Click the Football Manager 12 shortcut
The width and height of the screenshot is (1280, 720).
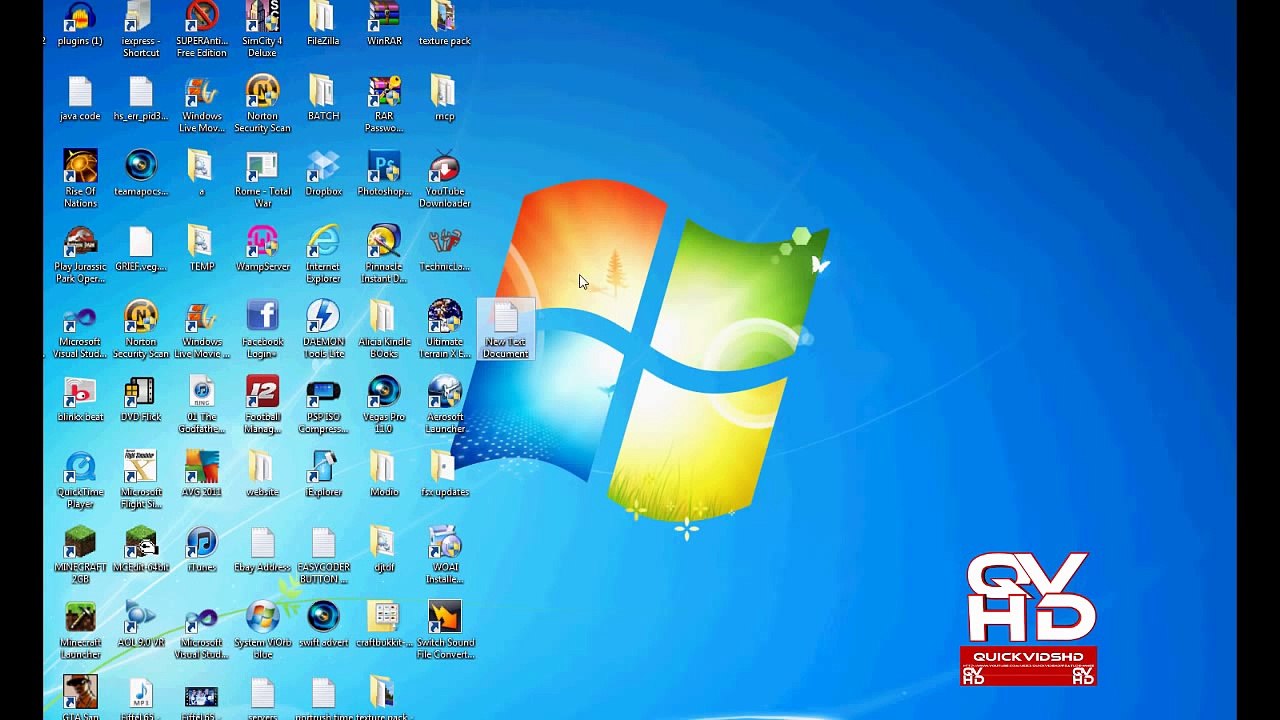coord(262,405)
